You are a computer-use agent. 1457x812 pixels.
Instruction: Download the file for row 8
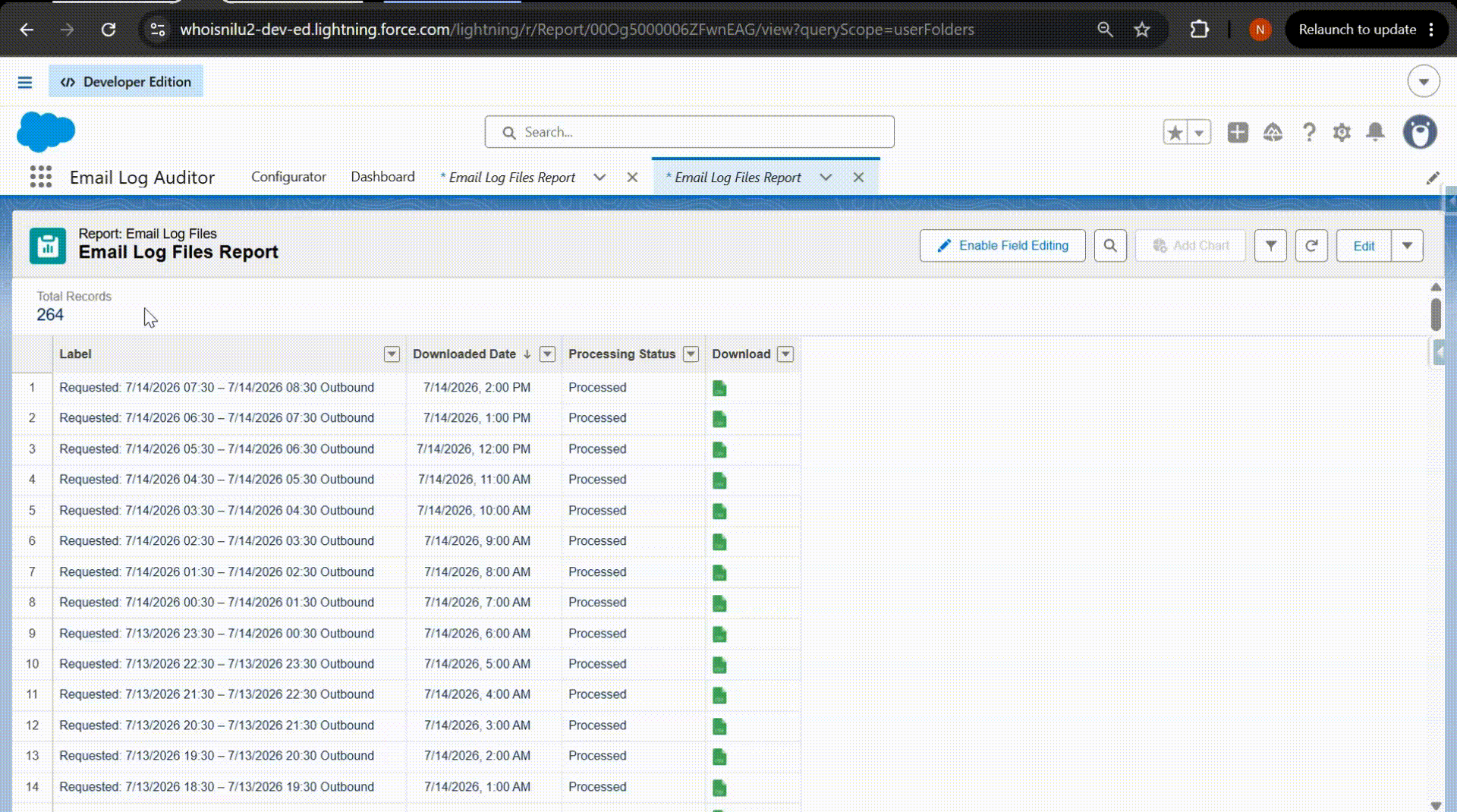(719, 603)
